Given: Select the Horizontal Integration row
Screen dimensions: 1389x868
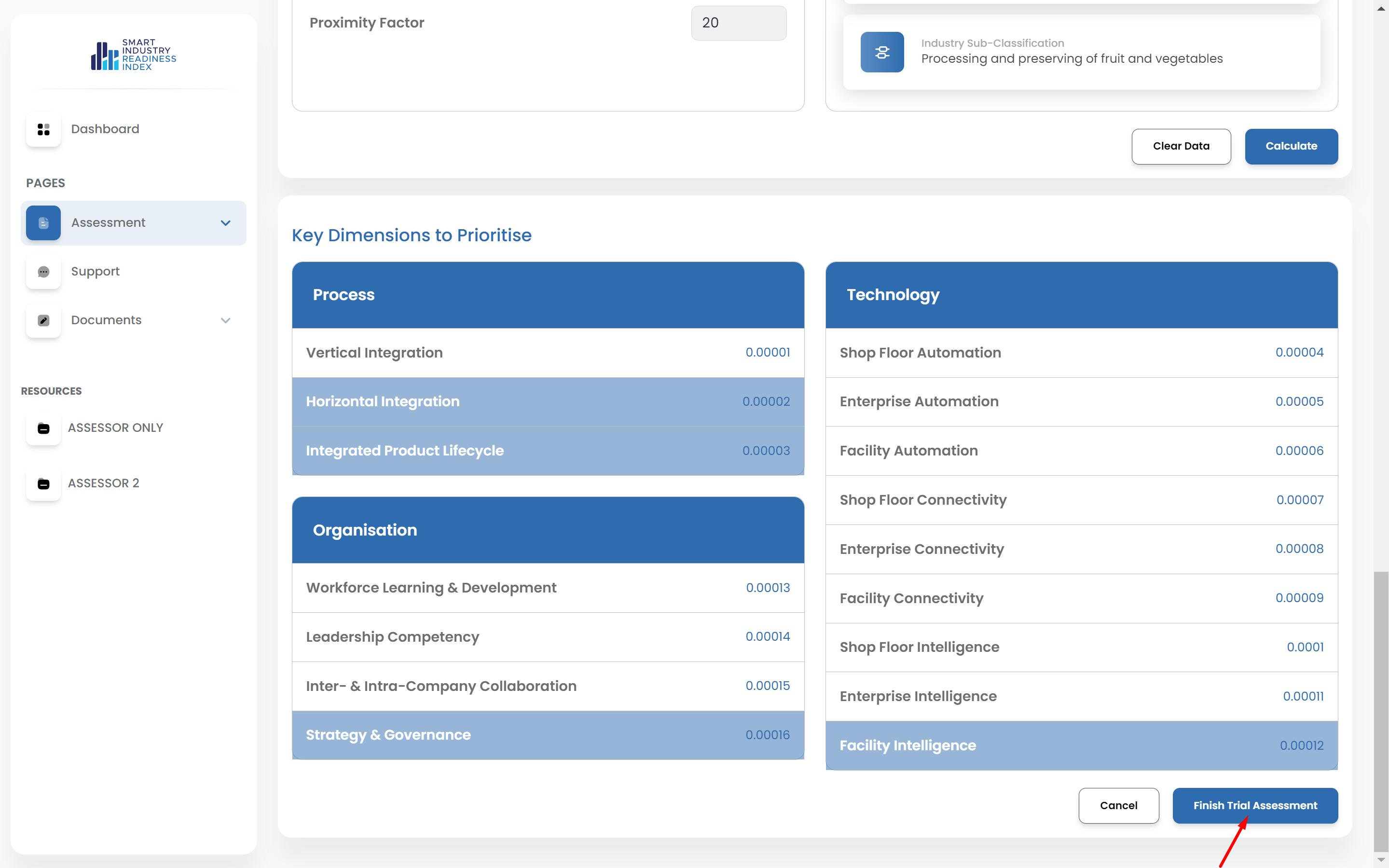Looking at the screenshot, I should [548, 401].
